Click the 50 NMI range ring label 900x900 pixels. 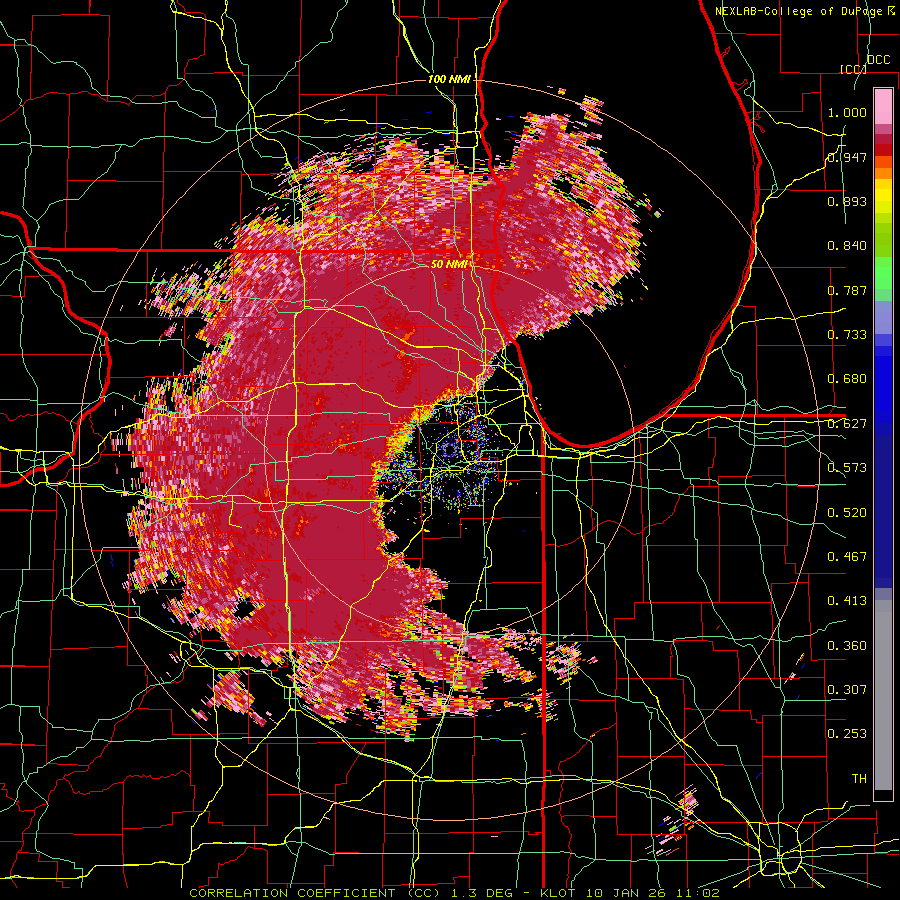point(449,264)
